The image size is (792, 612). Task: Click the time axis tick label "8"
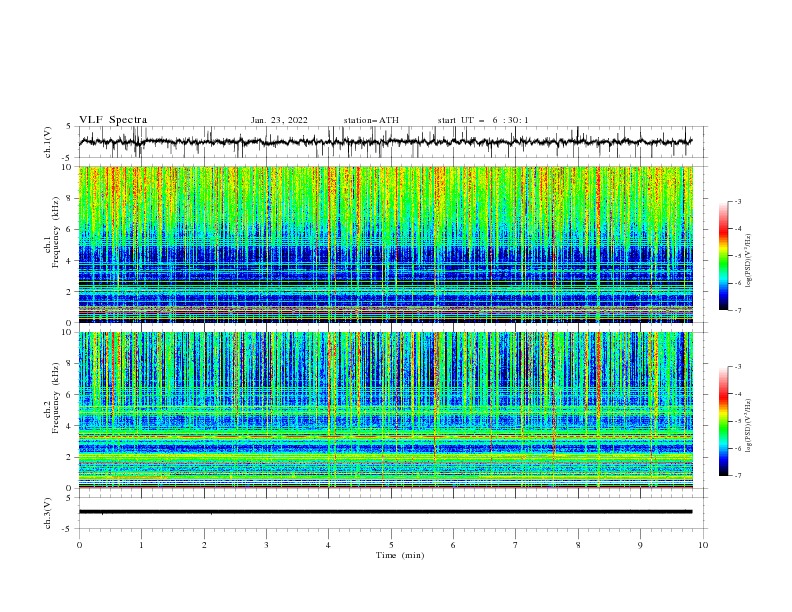578,545
